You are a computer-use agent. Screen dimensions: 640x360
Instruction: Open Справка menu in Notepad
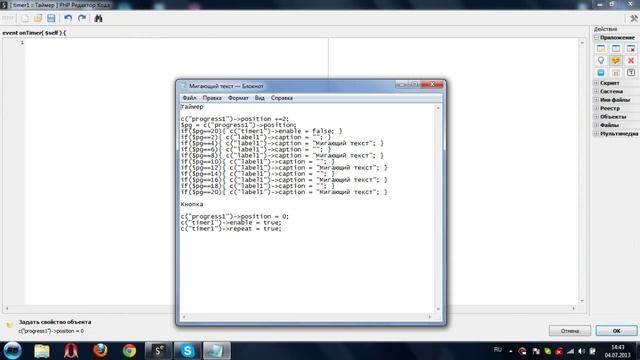(282, 98)
